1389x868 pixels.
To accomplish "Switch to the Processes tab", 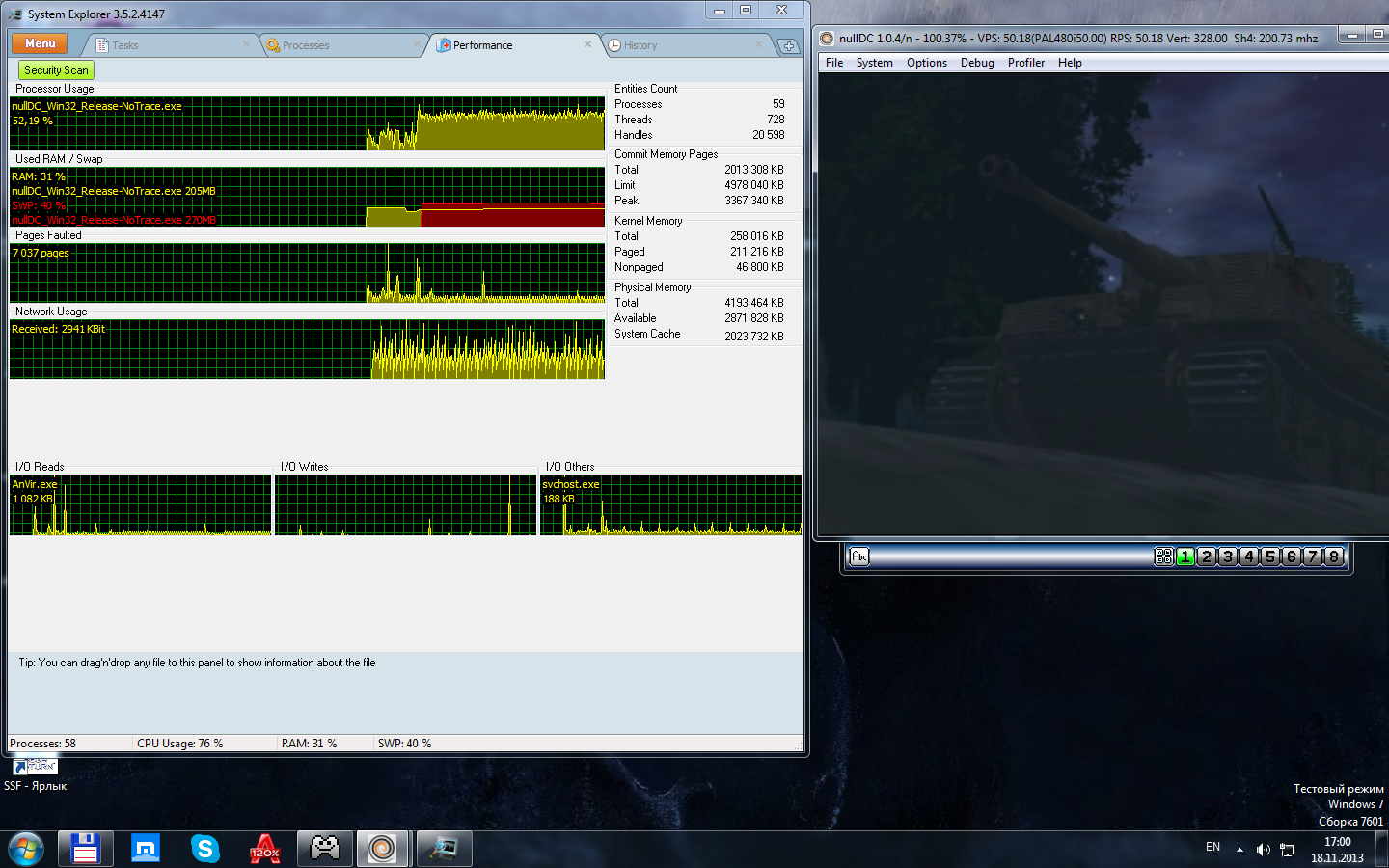I will coord(305,45).
